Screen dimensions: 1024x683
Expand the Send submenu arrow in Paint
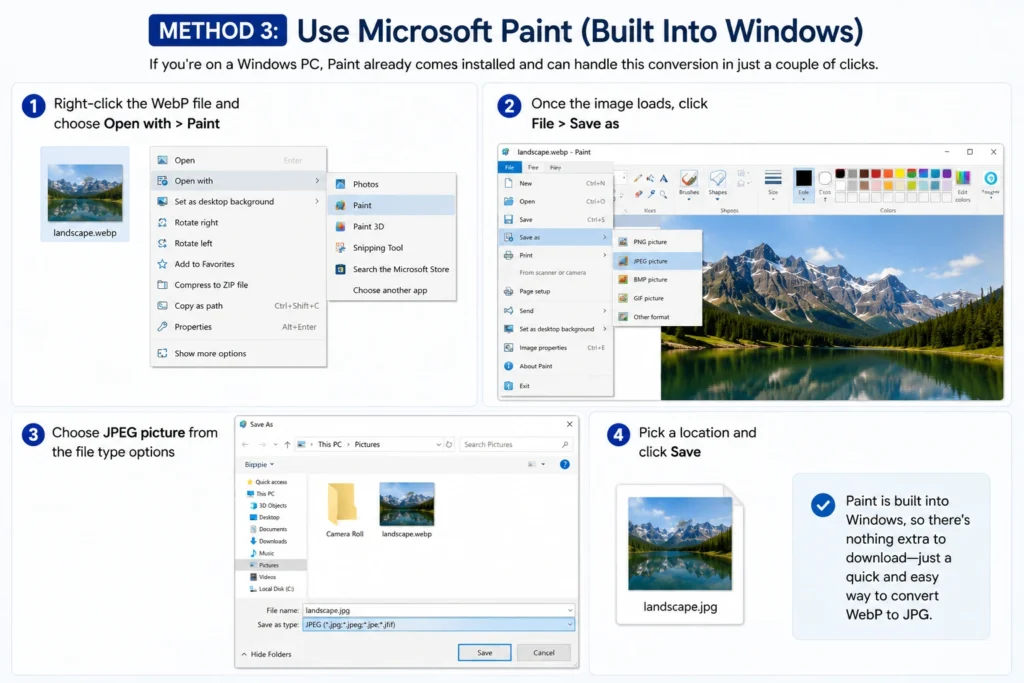click(x=605, y=311)
